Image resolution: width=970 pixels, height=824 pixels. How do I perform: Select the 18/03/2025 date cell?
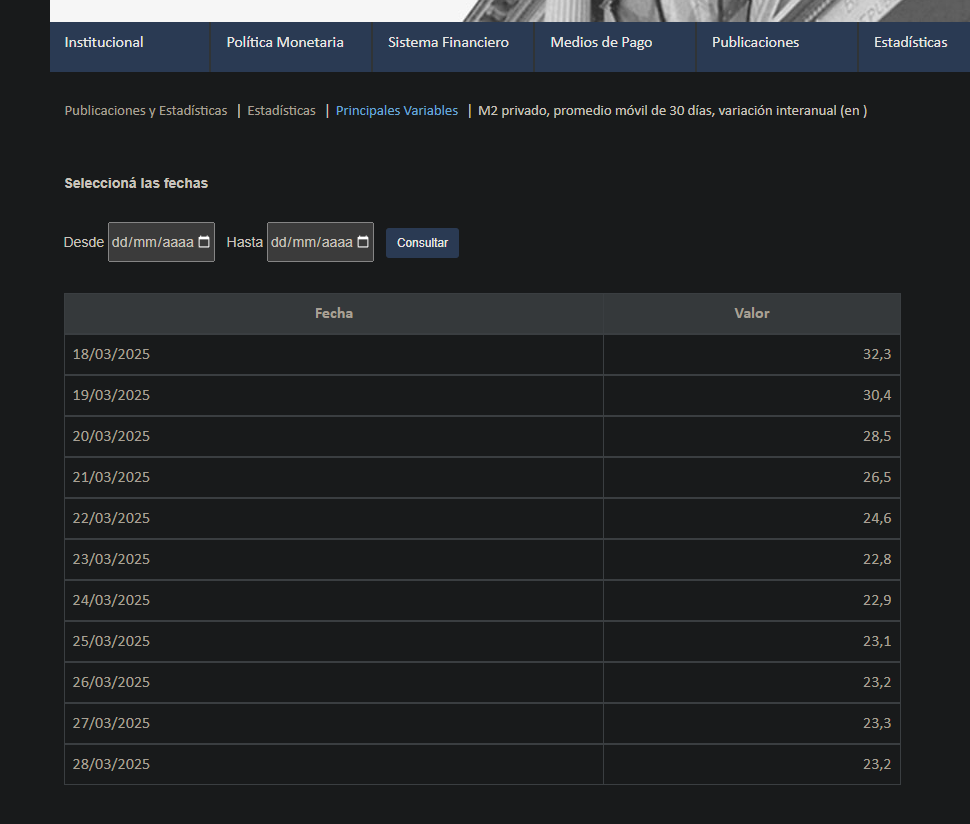111,354
